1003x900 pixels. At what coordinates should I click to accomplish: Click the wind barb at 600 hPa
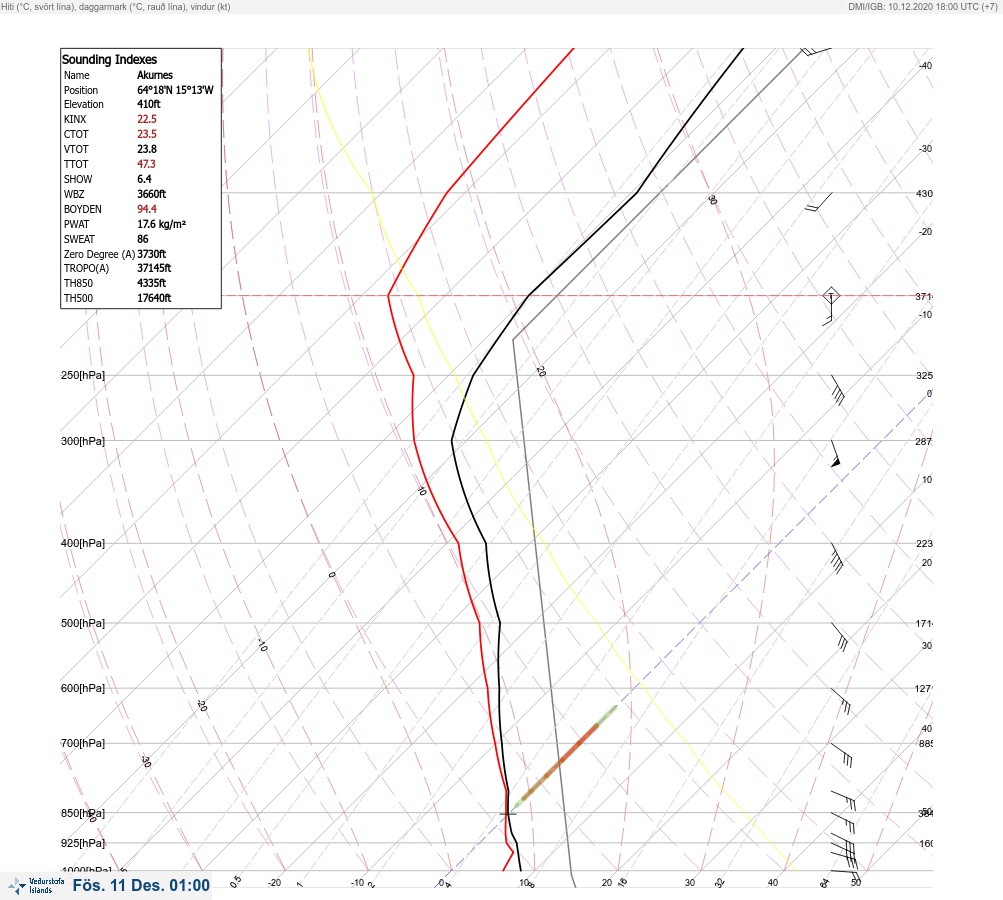coord(841,701)
